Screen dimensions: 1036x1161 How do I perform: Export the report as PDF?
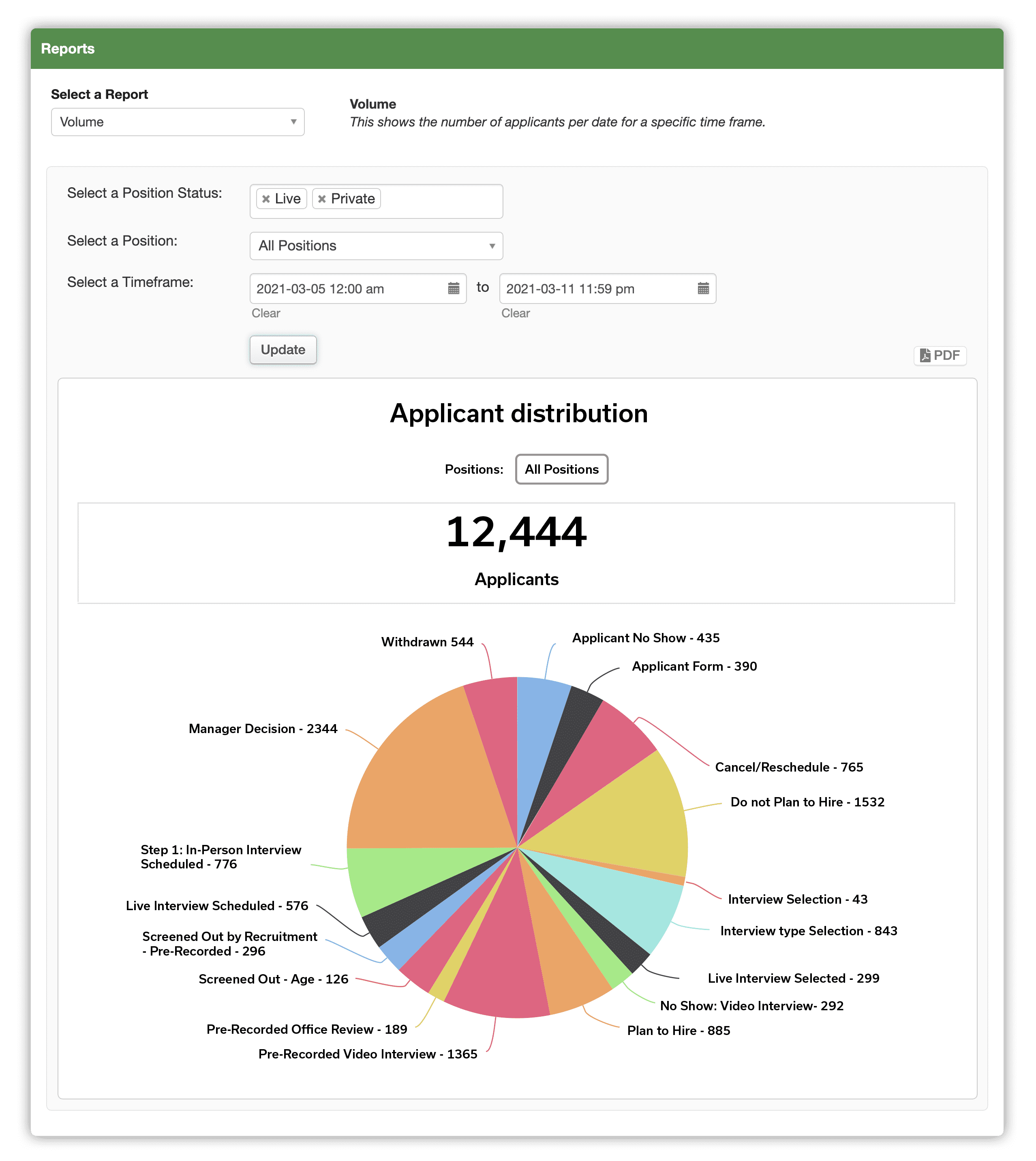click(x=940, y=355)
